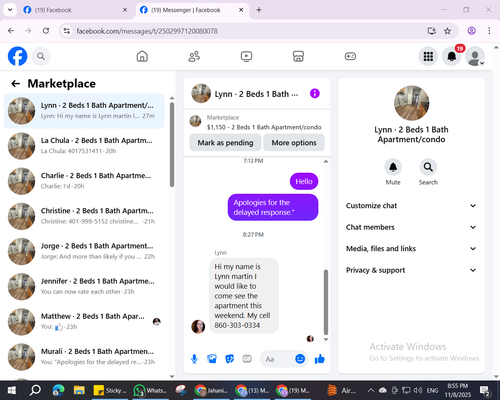
Task: Click the conversation list scrollbar
Action: (172, 144)
